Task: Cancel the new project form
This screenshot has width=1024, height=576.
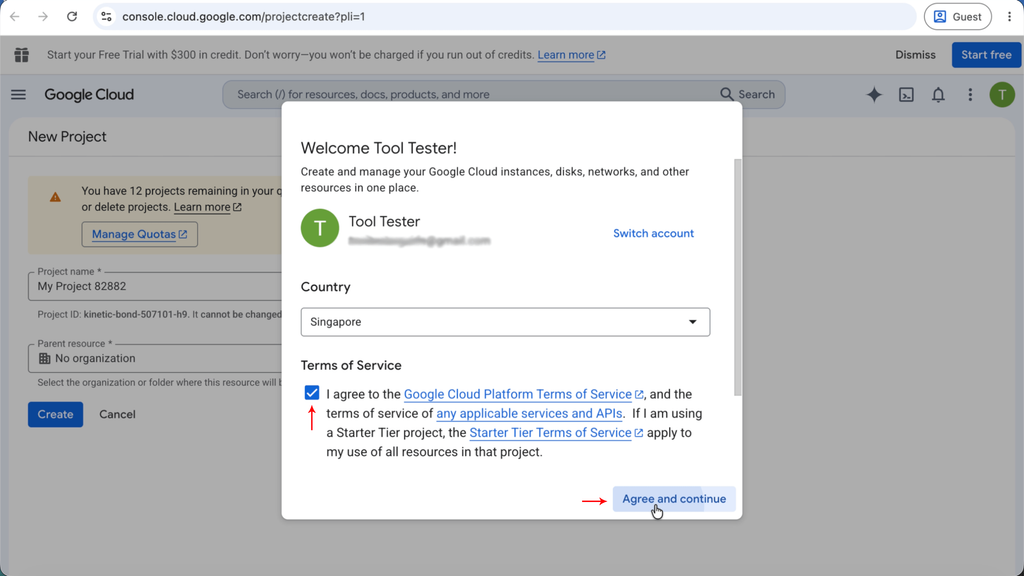Action: click(118, 414)
